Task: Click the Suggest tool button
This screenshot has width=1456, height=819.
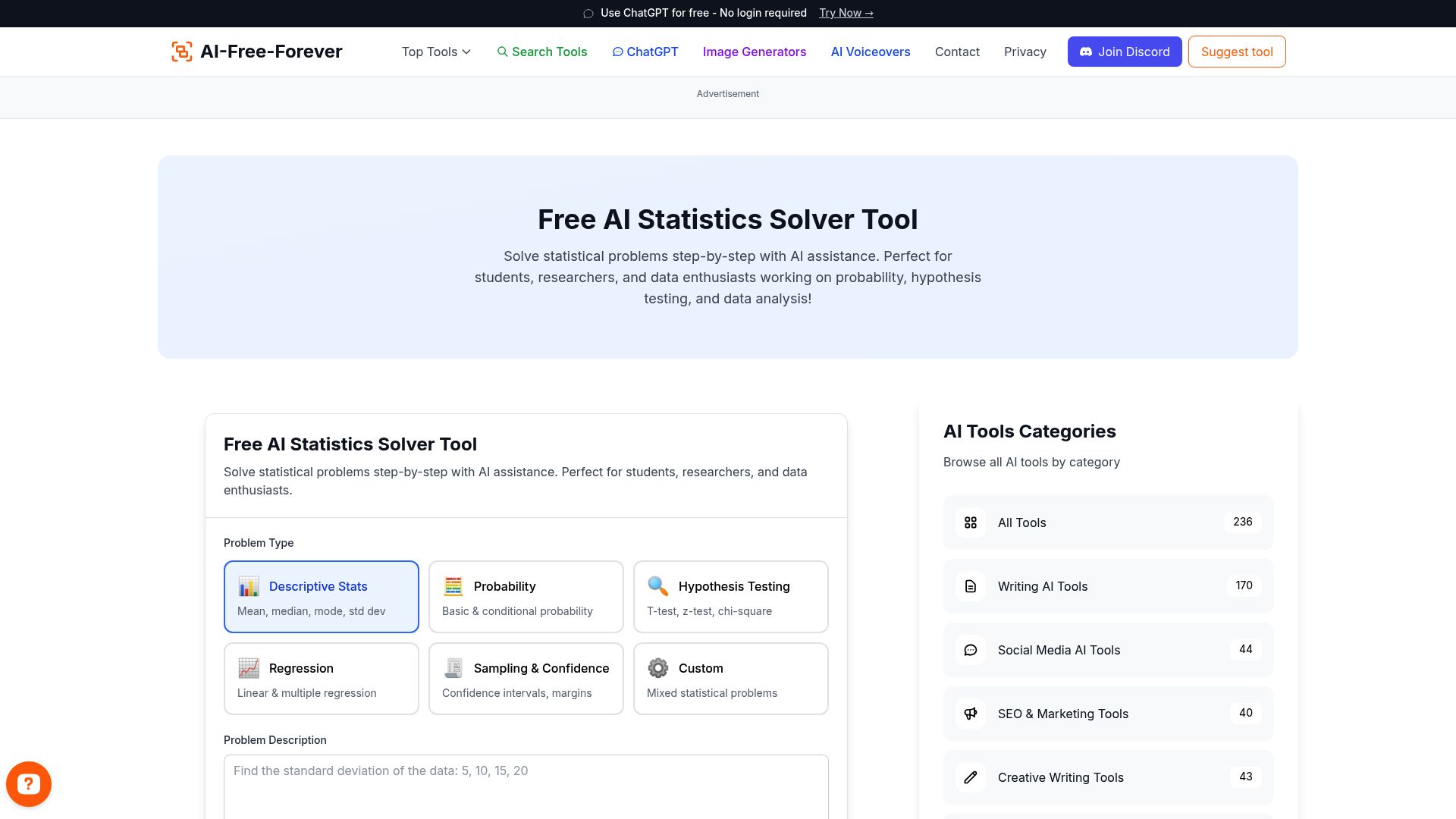Action: click(1236, 52)
